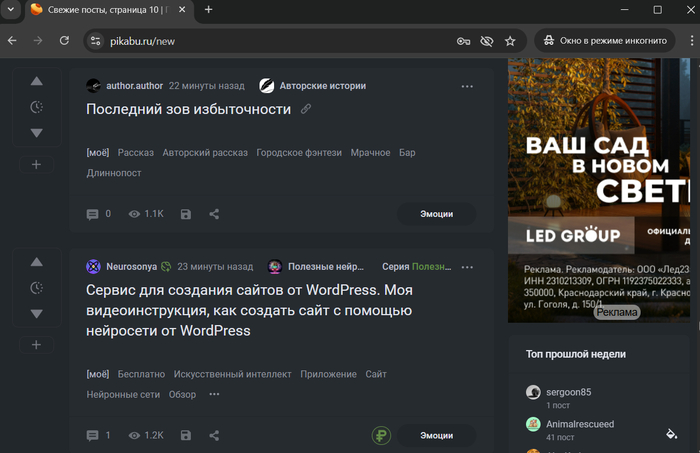Save the "Последний зов избыточности" post
Viewport: 700px width, 453px height.
(186, 214)
